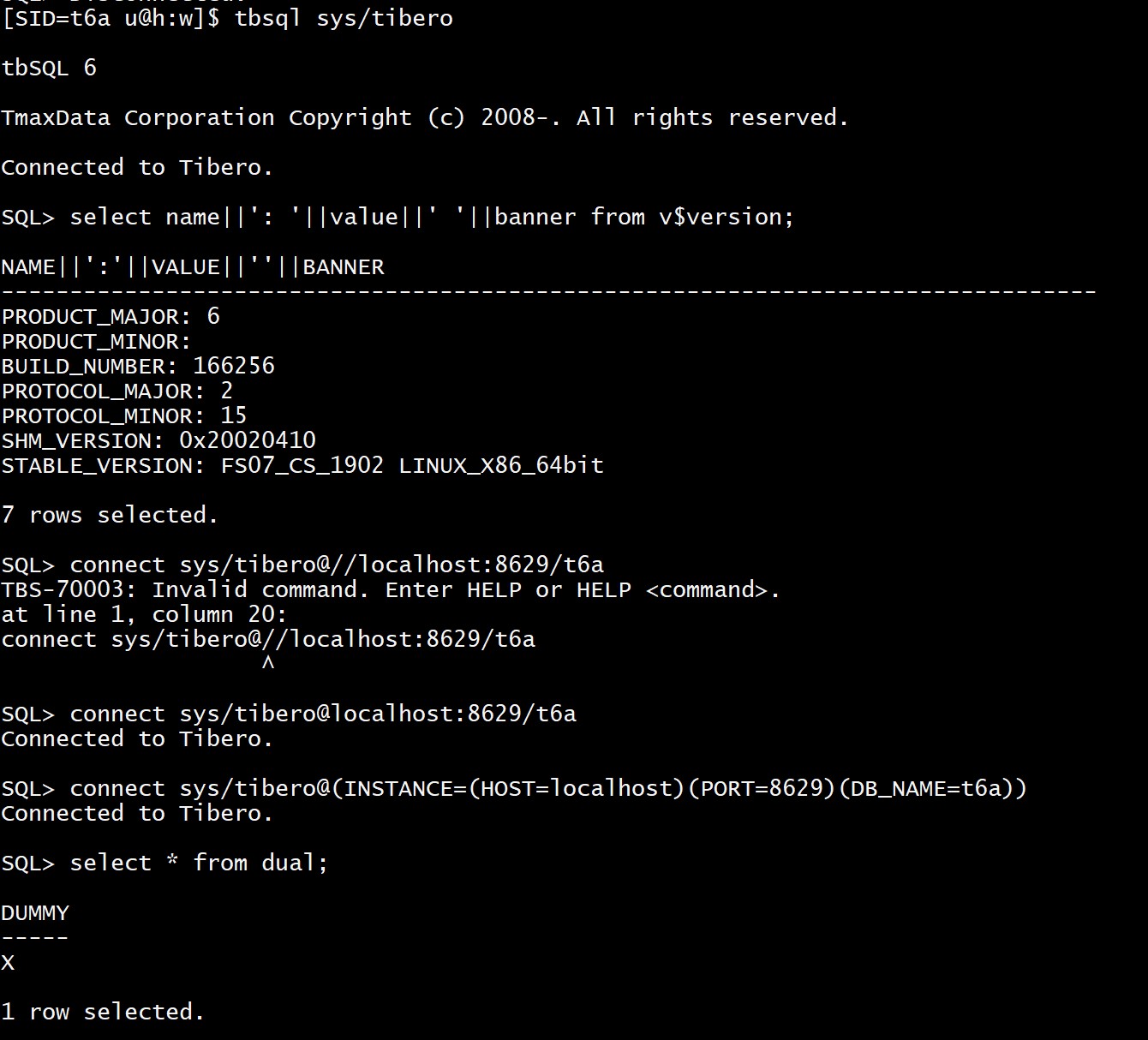Click the PRODUCT_MINOR row

pos(97,341)
